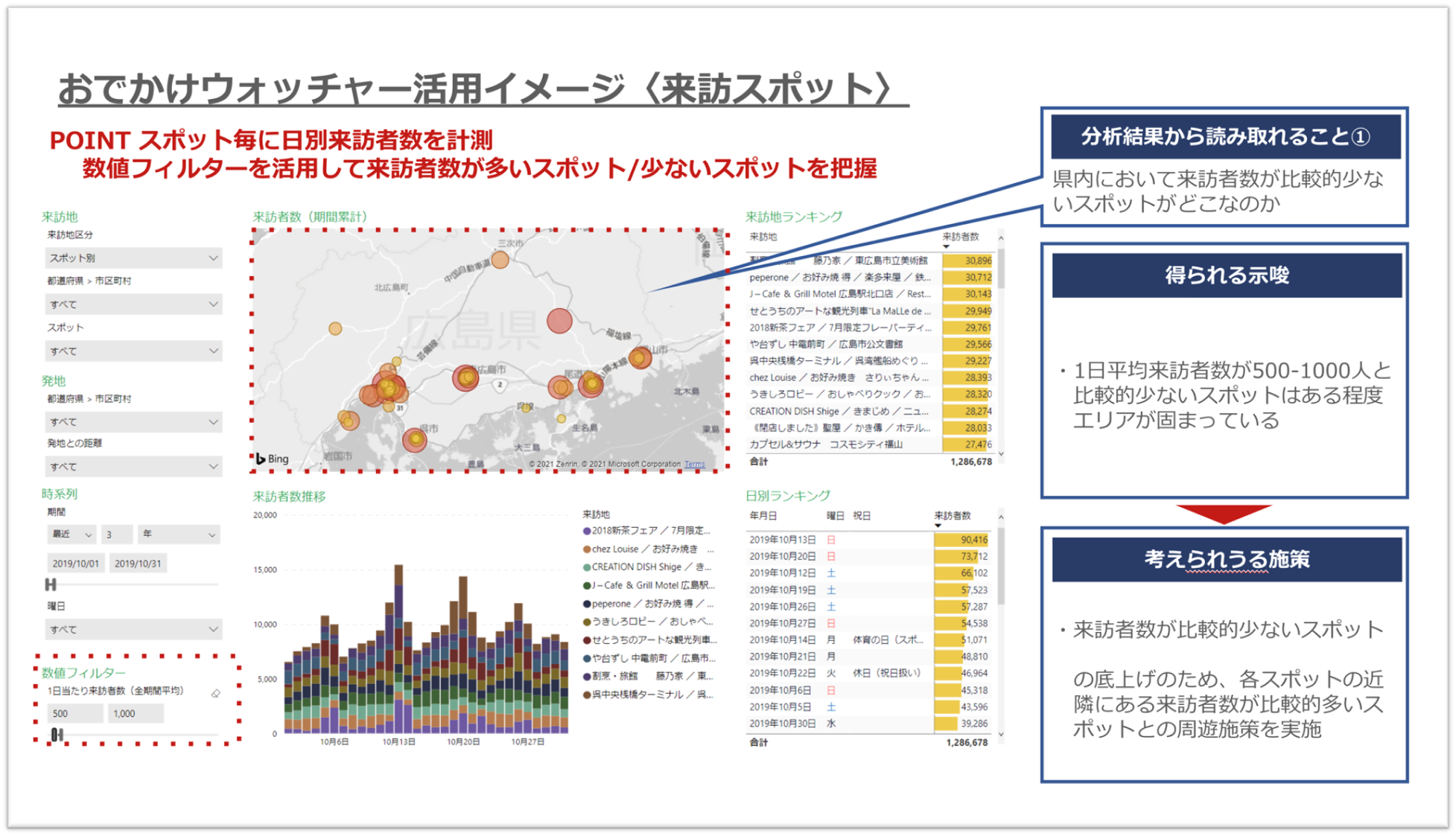Toggle 2018新茶フェア legend marker
The height and width of the screenshot is (836, 1456).
[x=587, y=531]
